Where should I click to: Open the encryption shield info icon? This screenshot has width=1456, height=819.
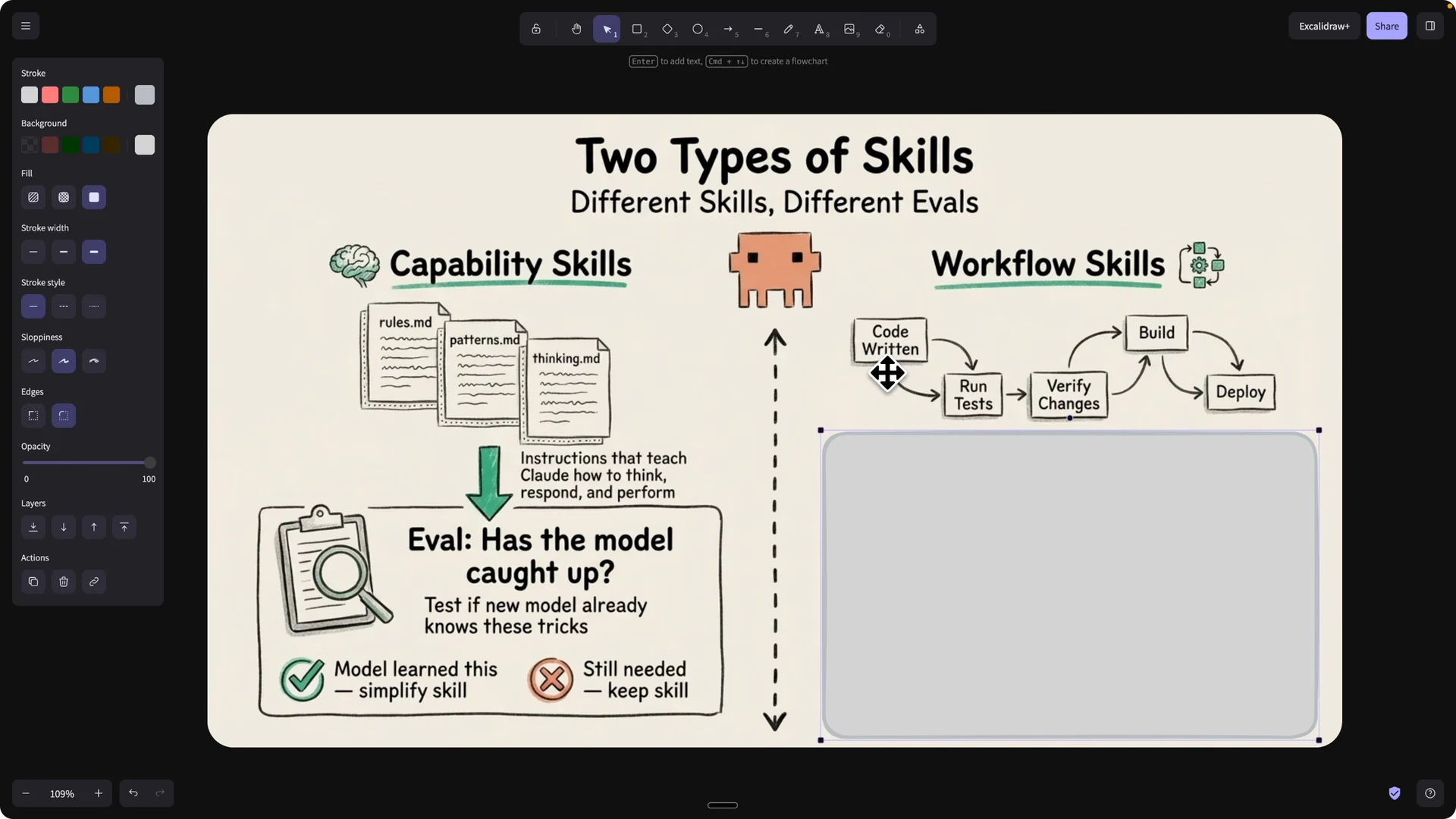click(1395, 793)
